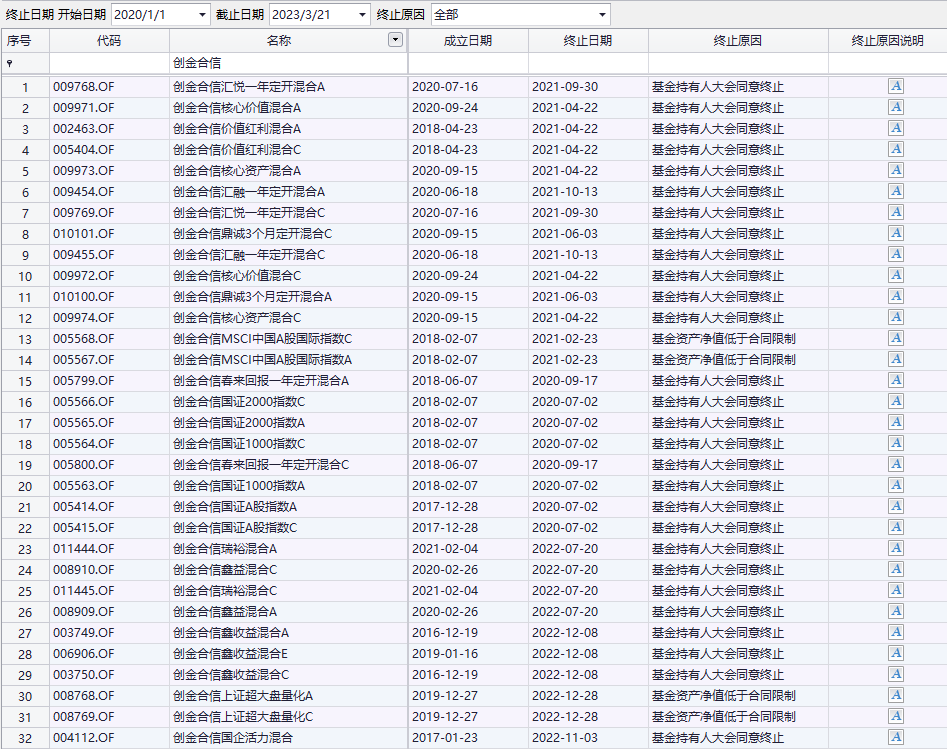Open termination note icon for 005404.OF
Viewport: 947px width, 749px height.
[896, 149]
